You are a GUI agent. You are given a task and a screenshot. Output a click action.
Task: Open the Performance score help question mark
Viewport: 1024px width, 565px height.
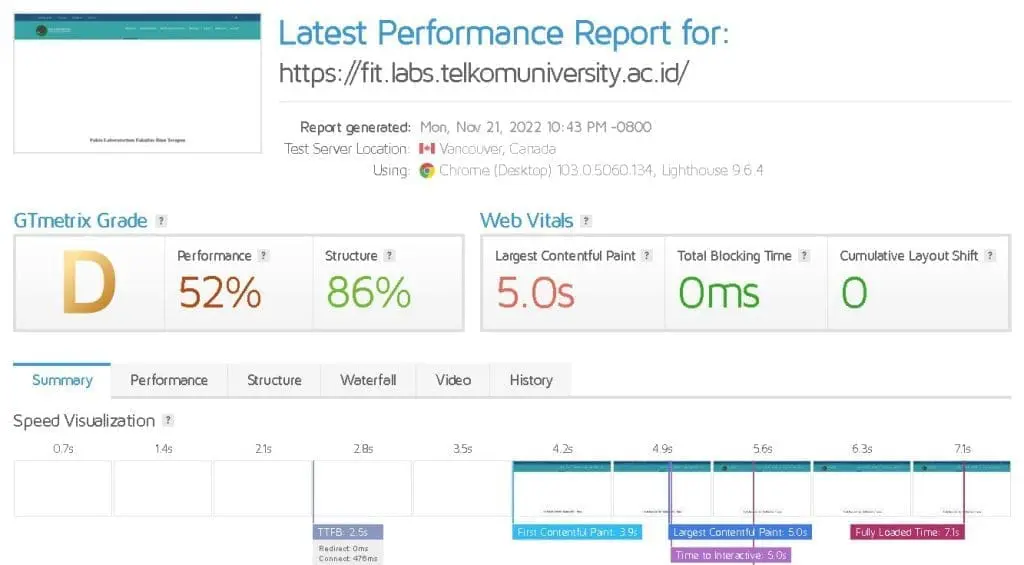pyautogui.click(x=263, y=255)
